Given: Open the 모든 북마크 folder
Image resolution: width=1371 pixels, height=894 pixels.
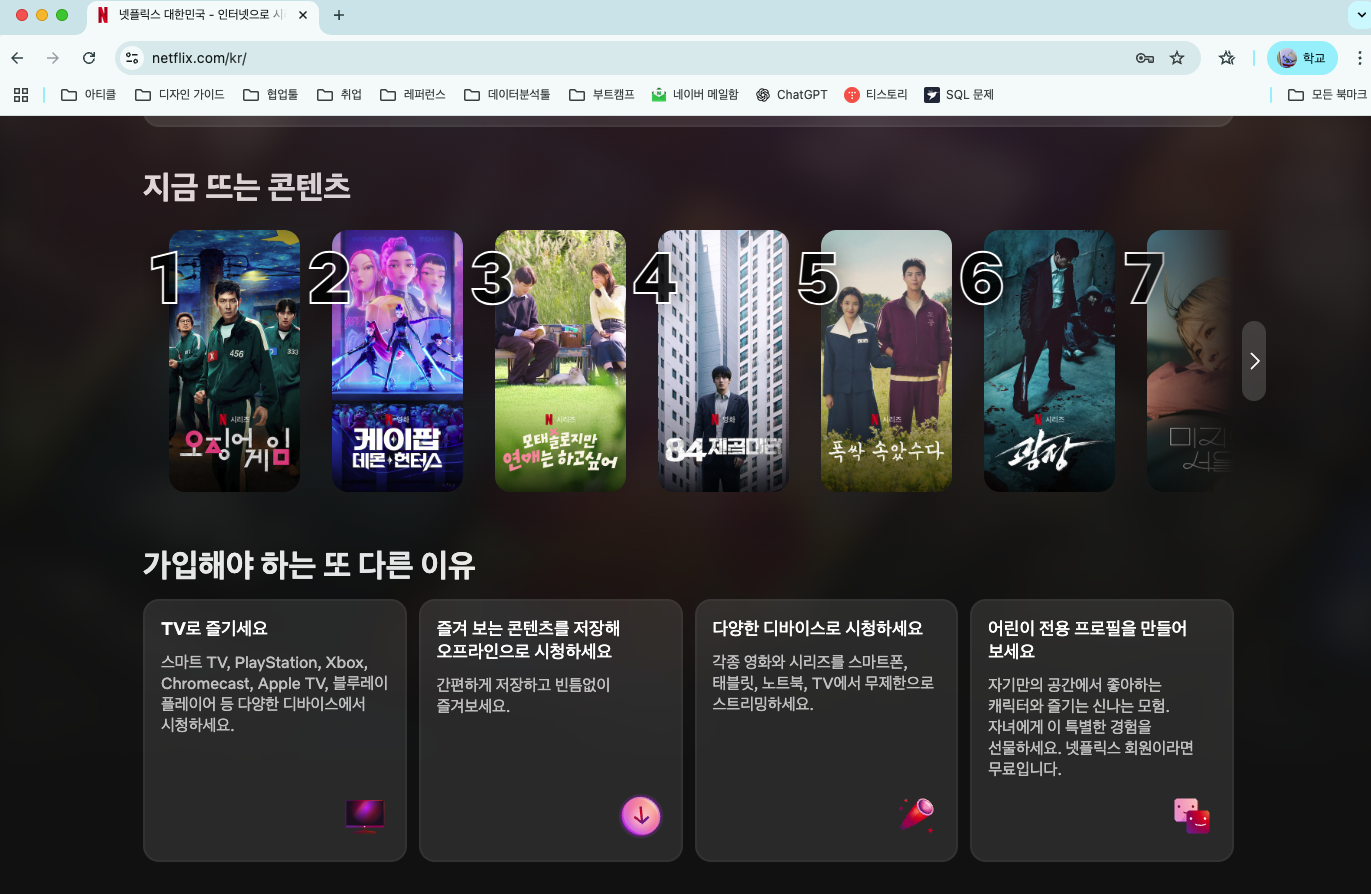Looking at the screenshot, I should point(1327,95).
